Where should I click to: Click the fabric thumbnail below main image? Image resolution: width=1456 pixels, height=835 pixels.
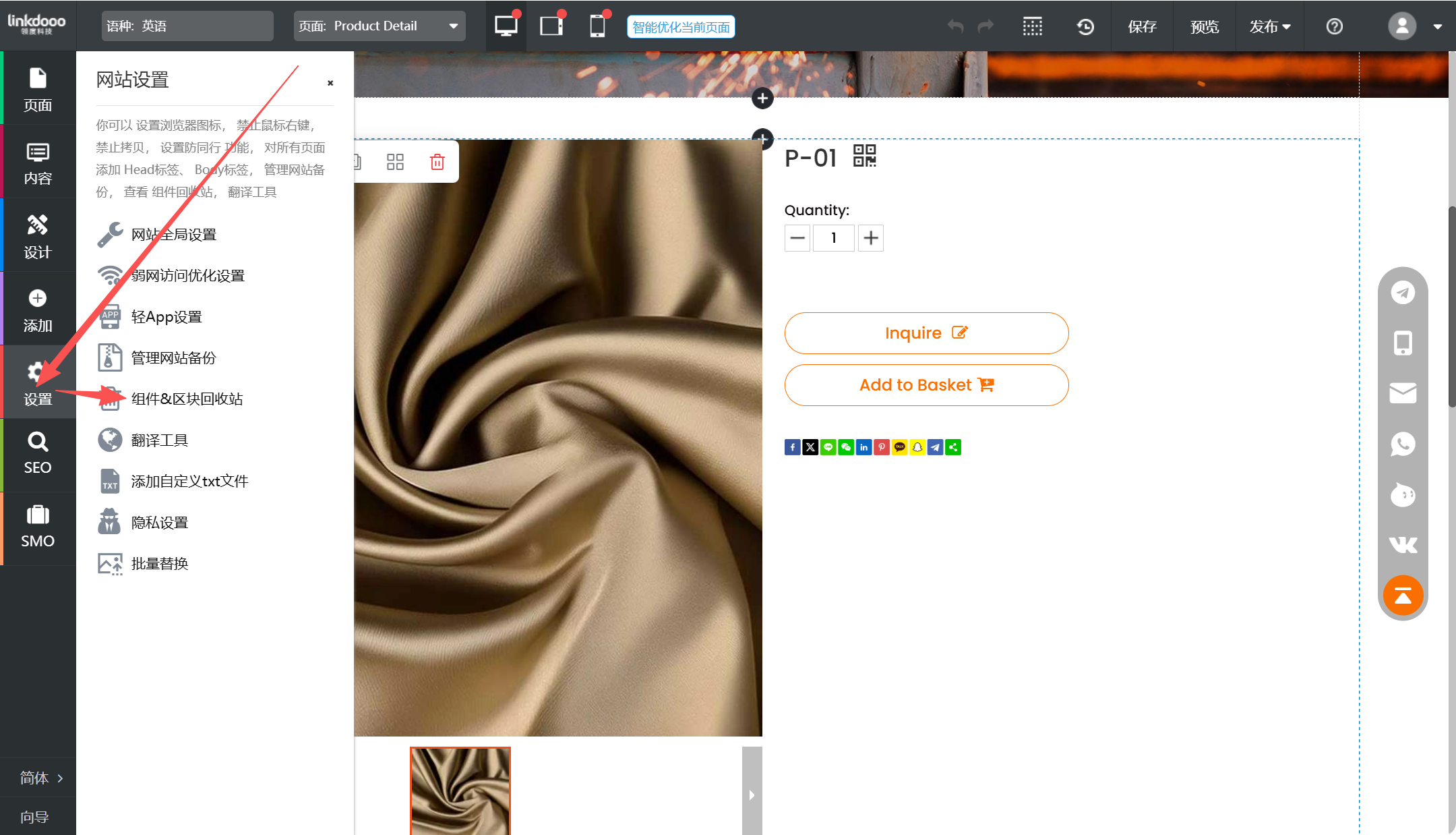460,790
